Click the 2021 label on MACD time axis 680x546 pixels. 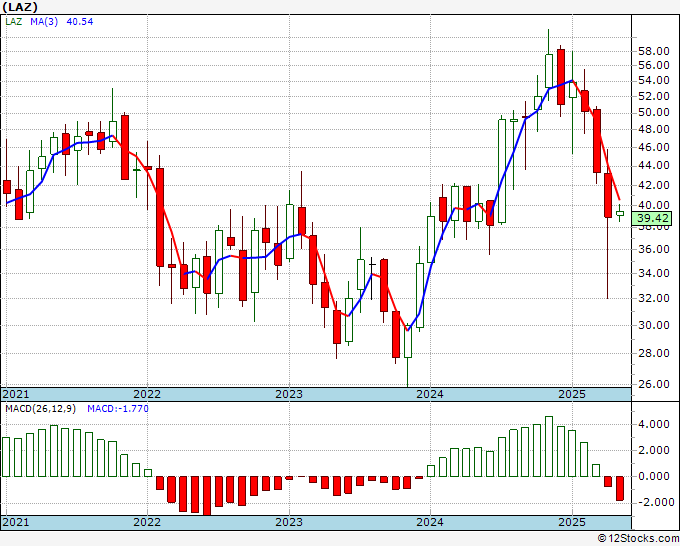(16, 522)
